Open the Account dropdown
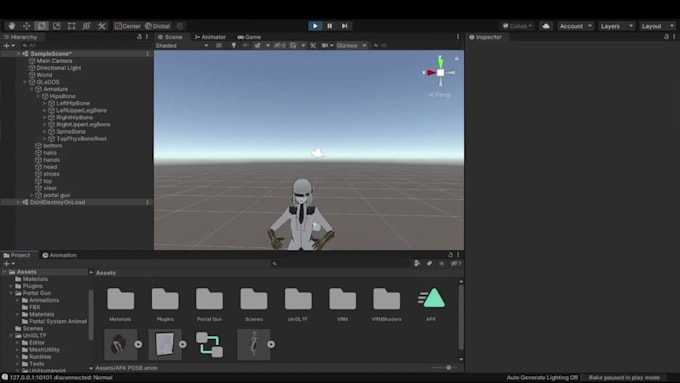Viewport: 680px width, 383px height. [x=575, y=26]
